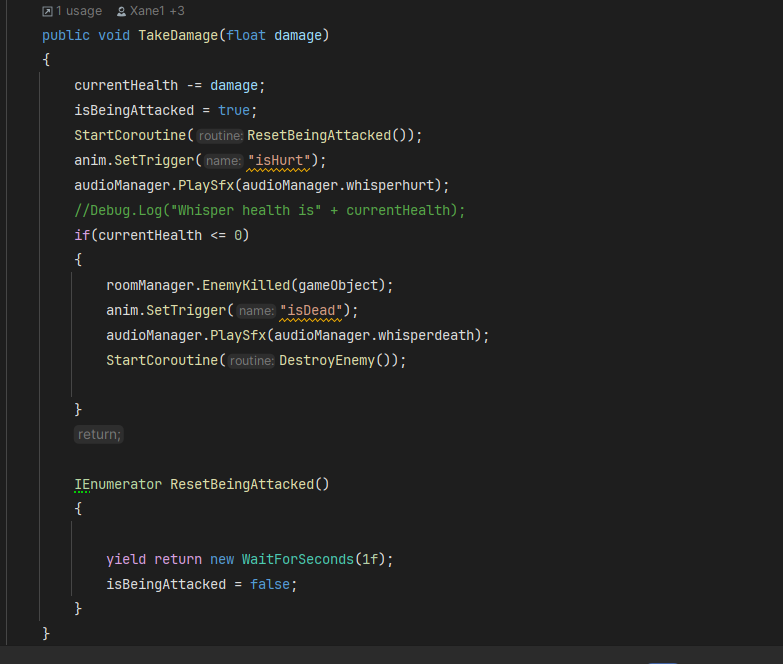783x664 pixels.
Task: Click commented Debug.Log line
Action: click(270, 210)
